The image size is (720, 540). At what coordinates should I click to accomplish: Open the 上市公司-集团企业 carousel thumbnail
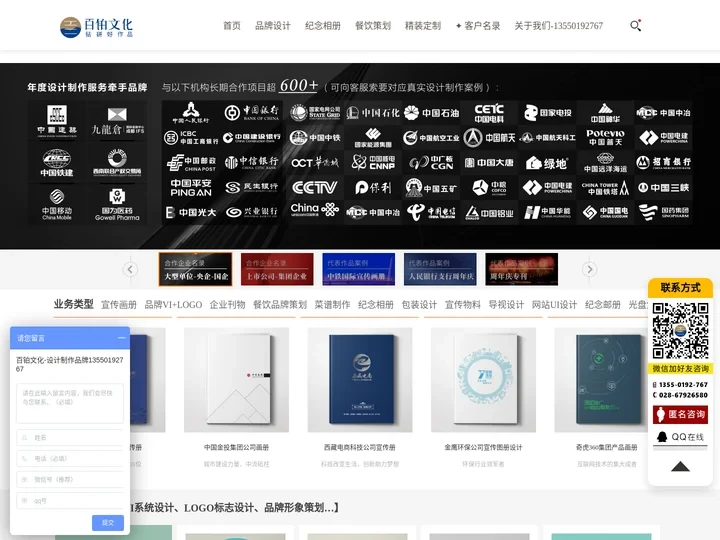(x=277, y=269)
